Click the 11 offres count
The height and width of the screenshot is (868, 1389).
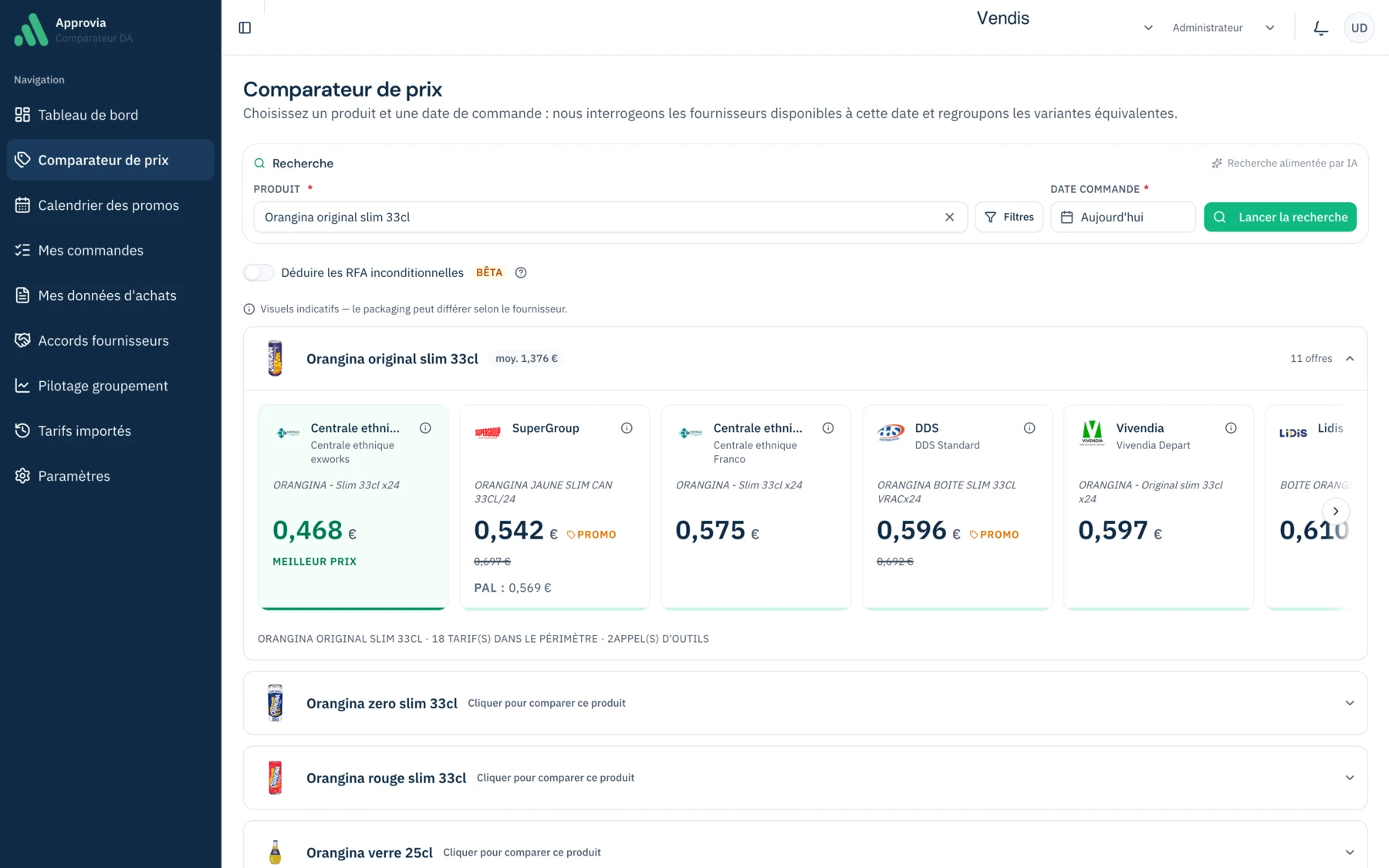1311,359
